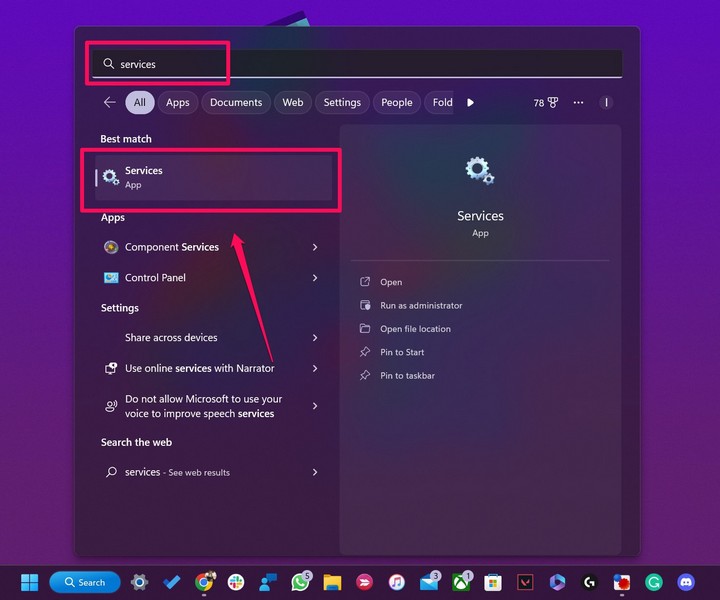This screenshot has width=720, height=600.
Task: Select Pin to taskbar
Action: (407, 376)
